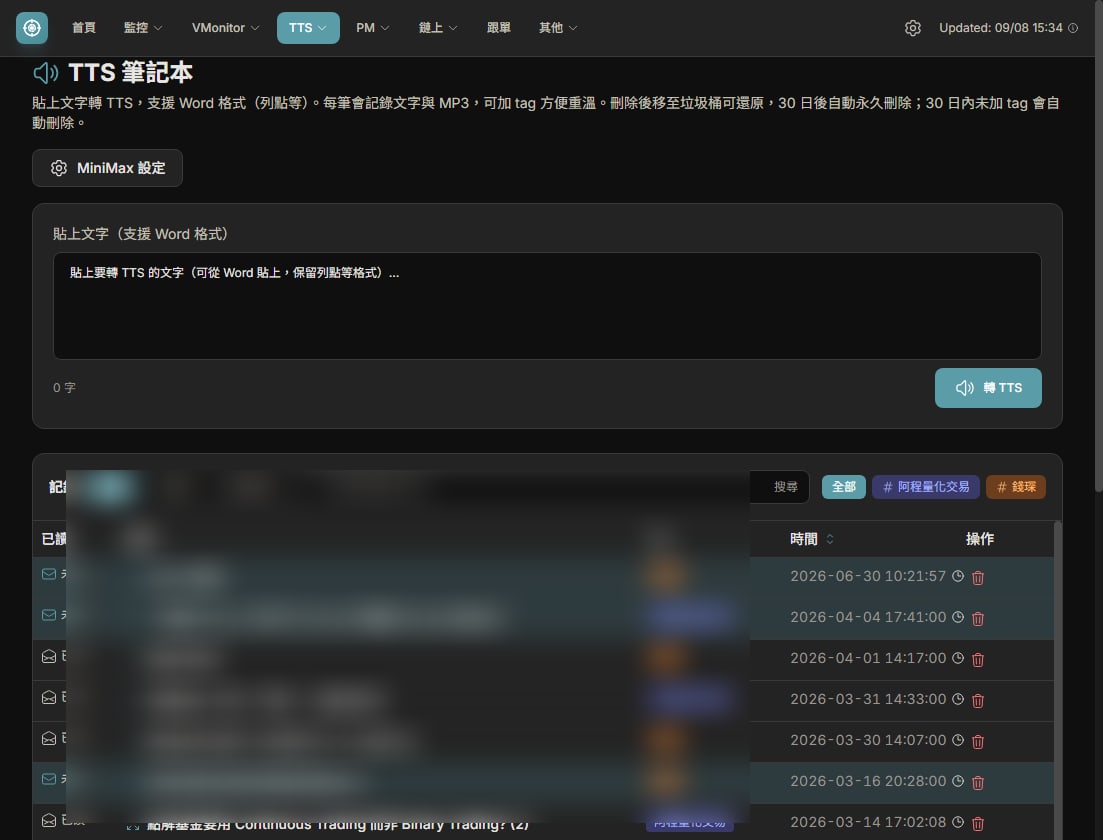Expand the 鏈上 menu
Viewport: 1103px width, 840px height.
point(438,28)
